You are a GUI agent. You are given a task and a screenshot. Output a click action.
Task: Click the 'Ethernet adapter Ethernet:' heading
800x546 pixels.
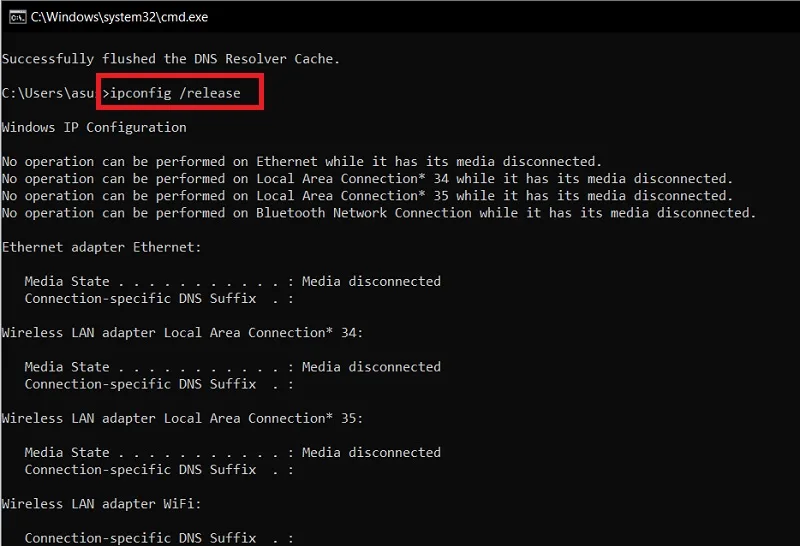click(x=102, y=247)
